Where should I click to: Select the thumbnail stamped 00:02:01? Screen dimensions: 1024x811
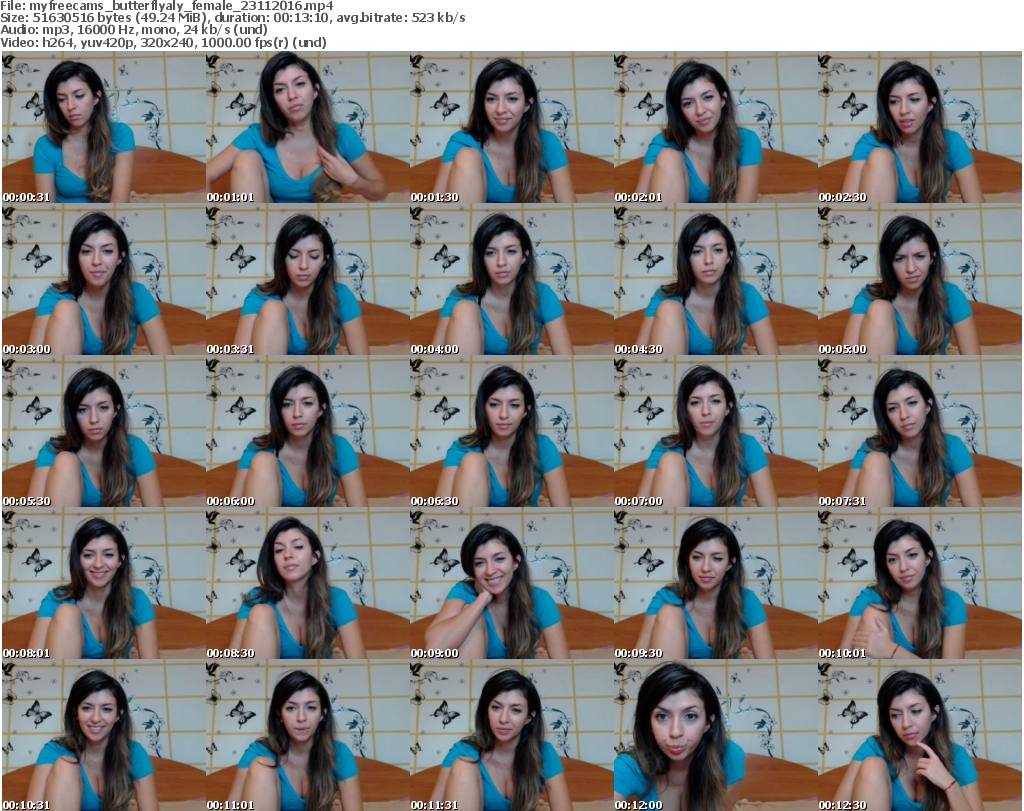716,127
